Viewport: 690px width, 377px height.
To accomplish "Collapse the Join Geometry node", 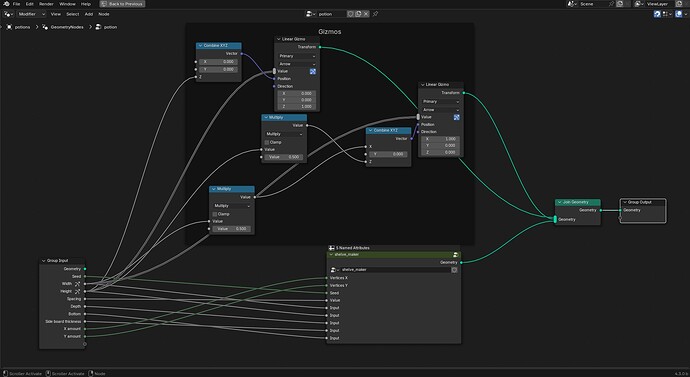I will point(560,202).
